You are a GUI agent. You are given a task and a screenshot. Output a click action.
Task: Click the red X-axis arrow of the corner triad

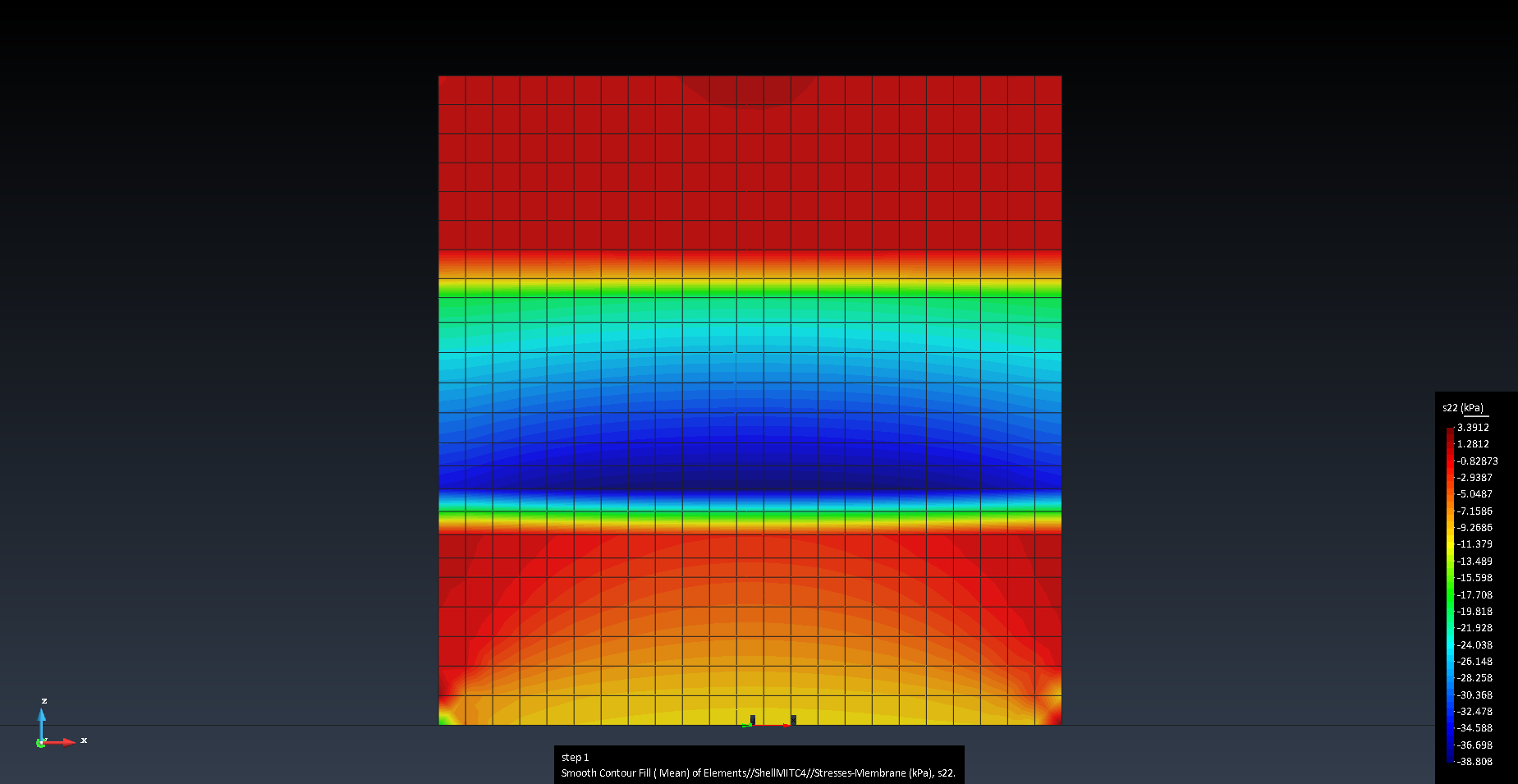[x=64, y=741]
